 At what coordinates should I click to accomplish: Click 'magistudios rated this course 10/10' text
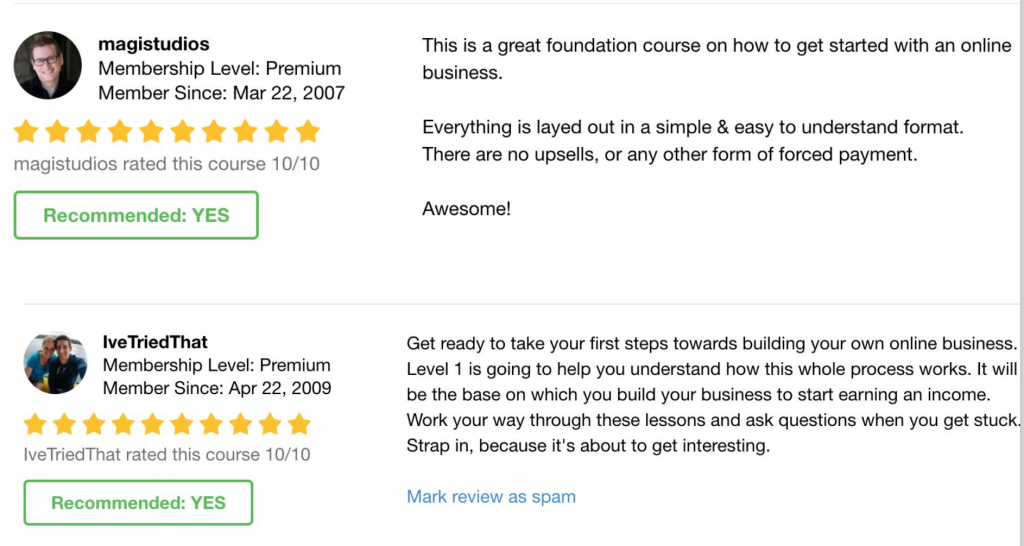point(167,164)
